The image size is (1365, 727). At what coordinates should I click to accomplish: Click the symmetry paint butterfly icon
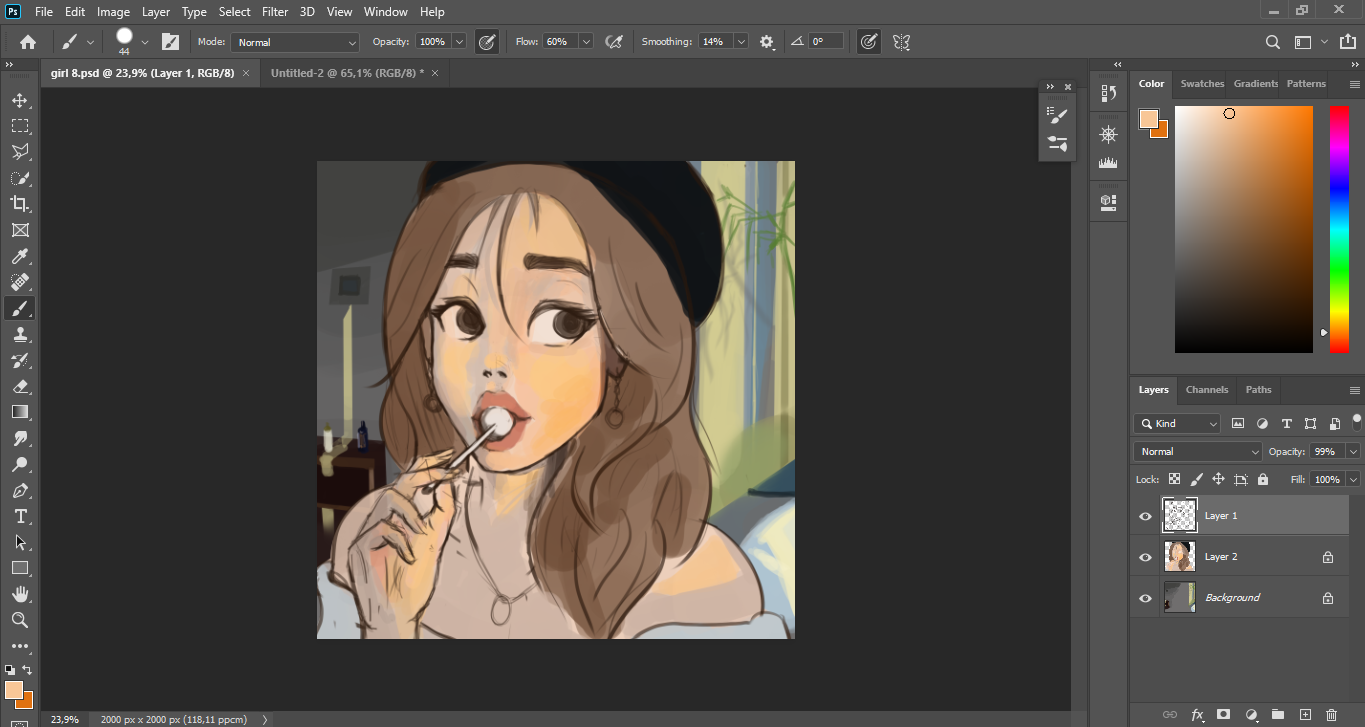pos(901,42)
